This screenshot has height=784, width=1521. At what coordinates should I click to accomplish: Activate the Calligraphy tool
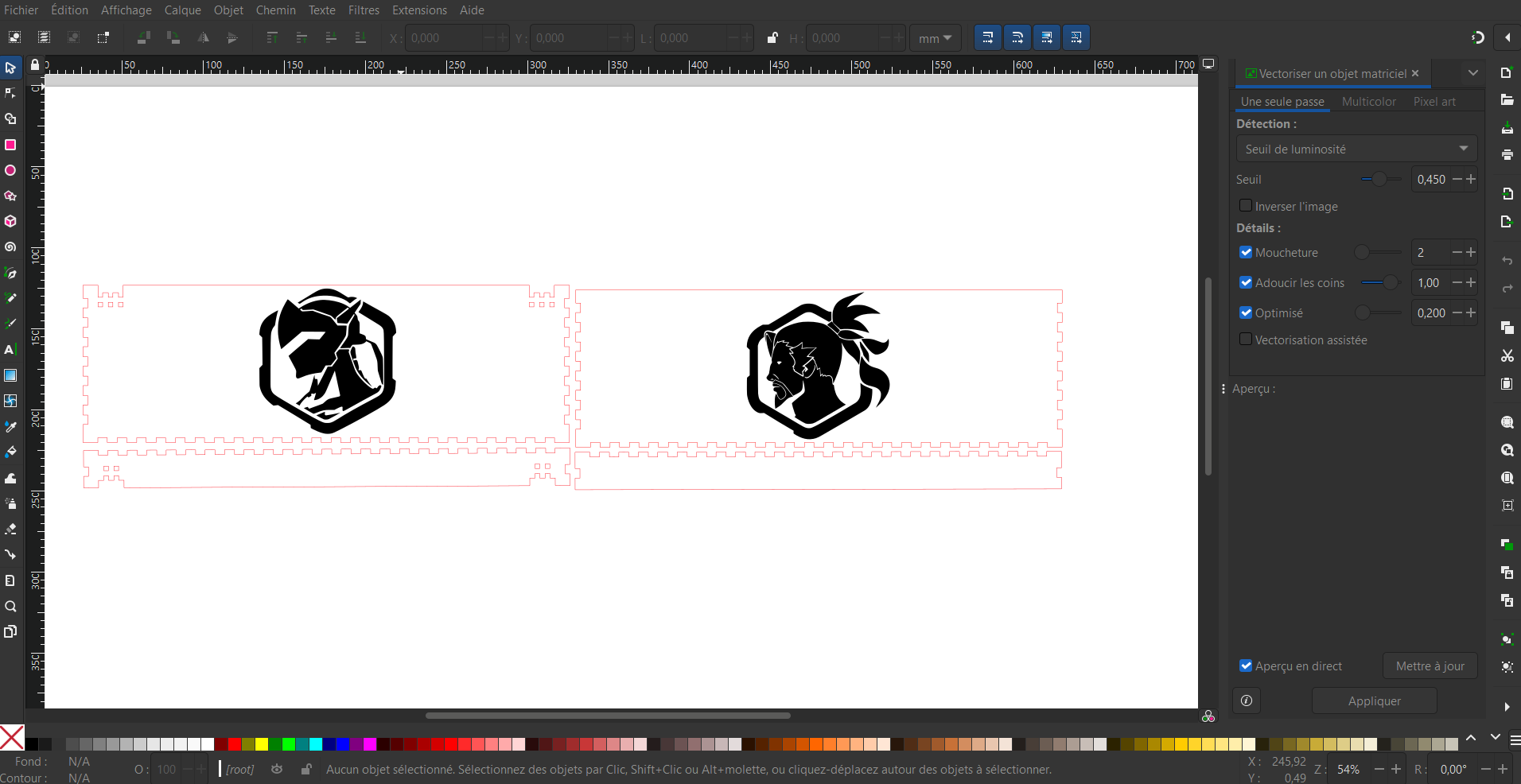(x=10, y=324)
